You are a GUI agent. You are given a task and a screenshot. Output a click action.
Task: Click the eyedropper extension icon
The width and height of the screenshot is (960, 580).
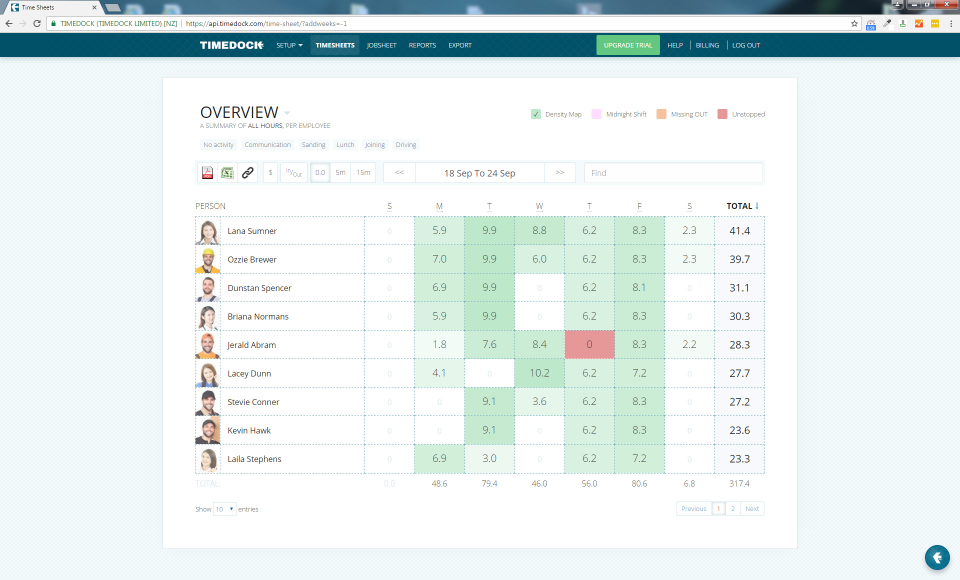[x=887, y=23]
